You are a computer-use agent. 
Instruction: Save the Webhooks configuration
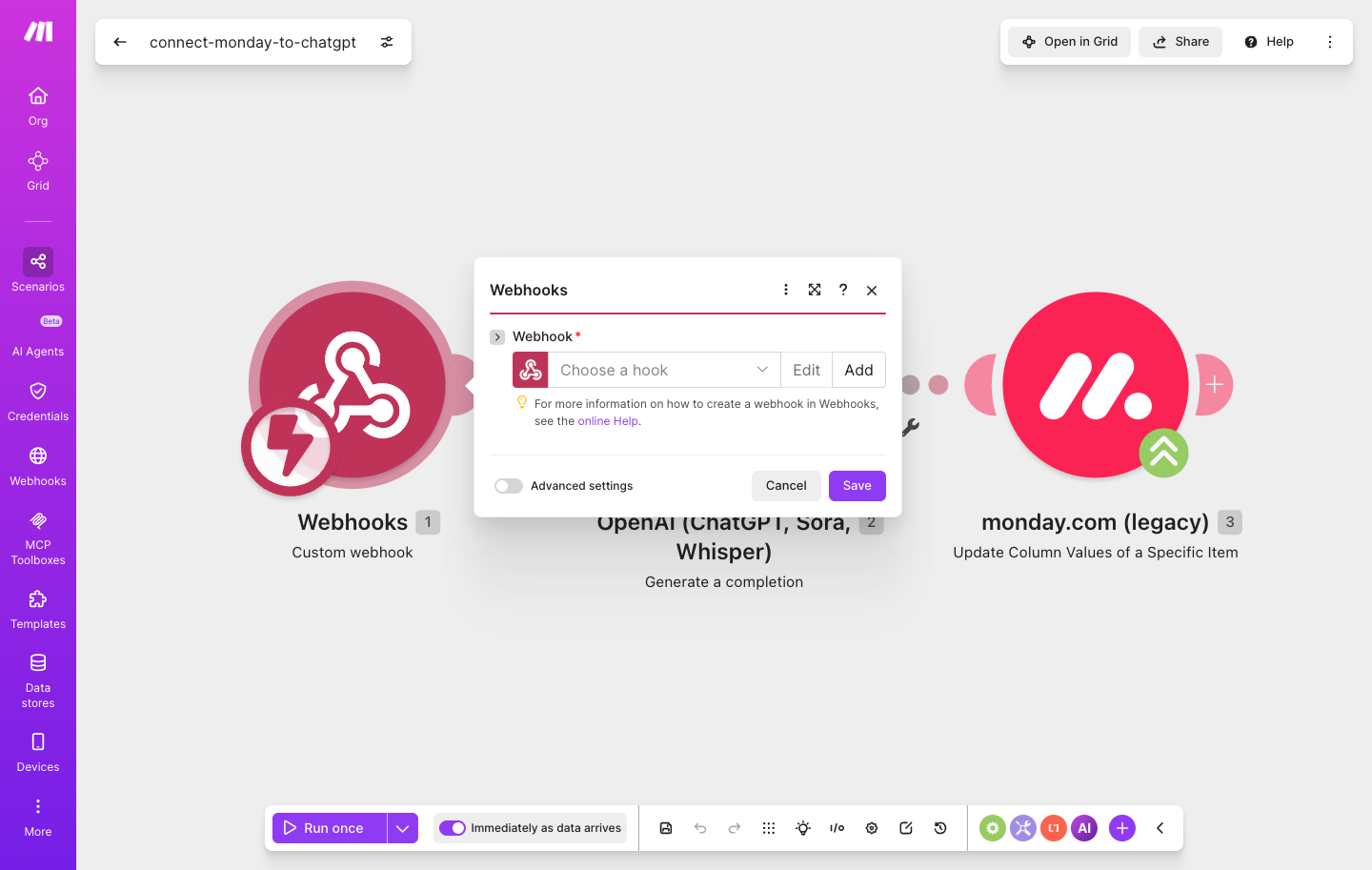857,486
